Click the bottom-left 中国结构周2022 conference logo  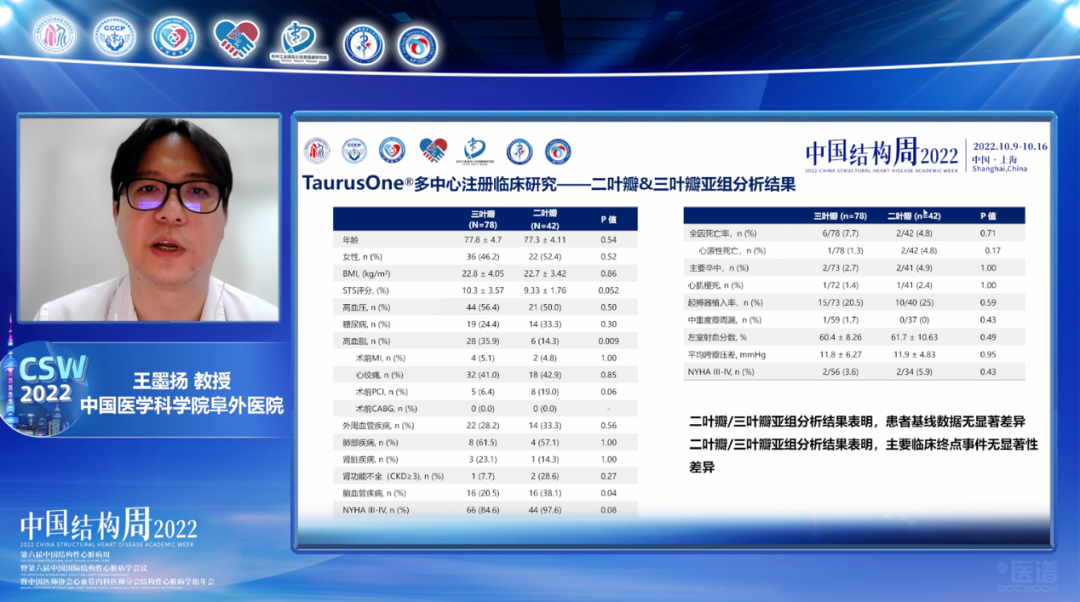(108, 528)
